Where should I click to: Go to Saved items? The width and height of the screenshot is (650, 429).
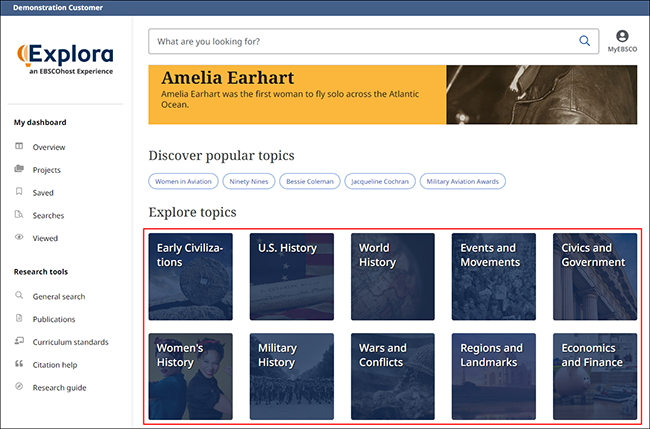(x=43, y=193)
